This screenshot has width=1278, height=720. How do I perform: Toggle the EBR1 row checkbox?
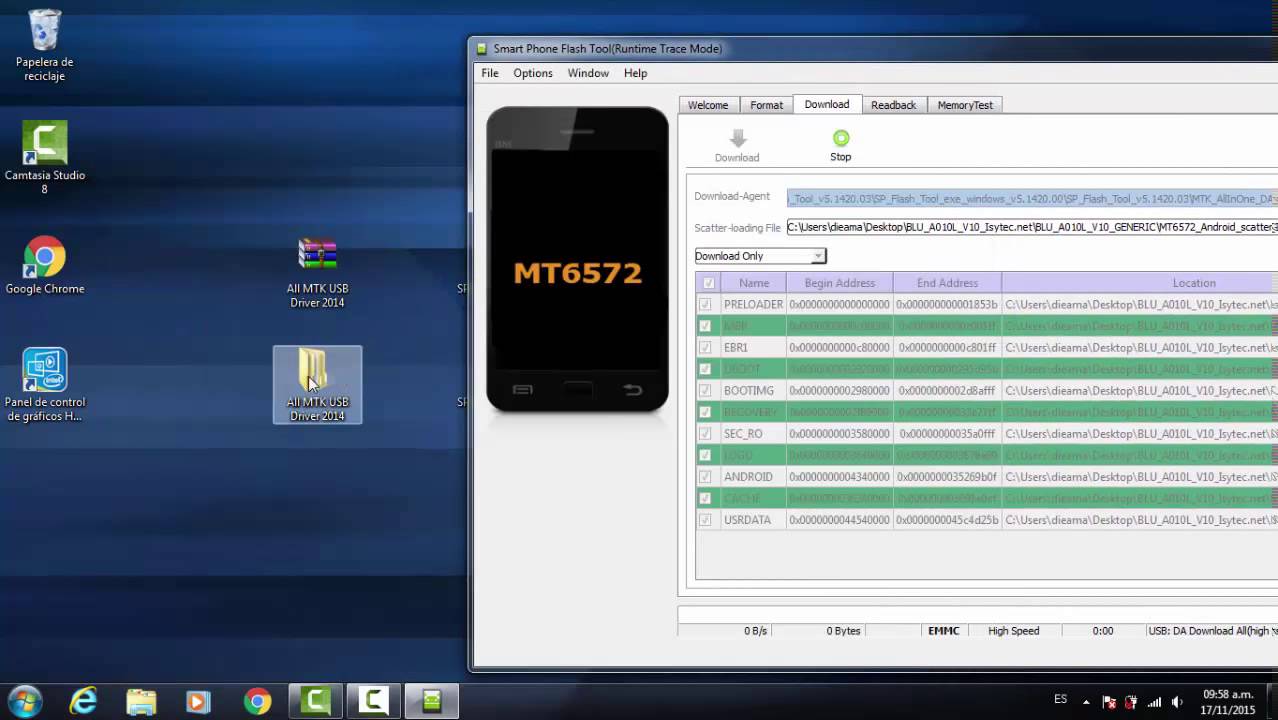(x=706, y=348)
